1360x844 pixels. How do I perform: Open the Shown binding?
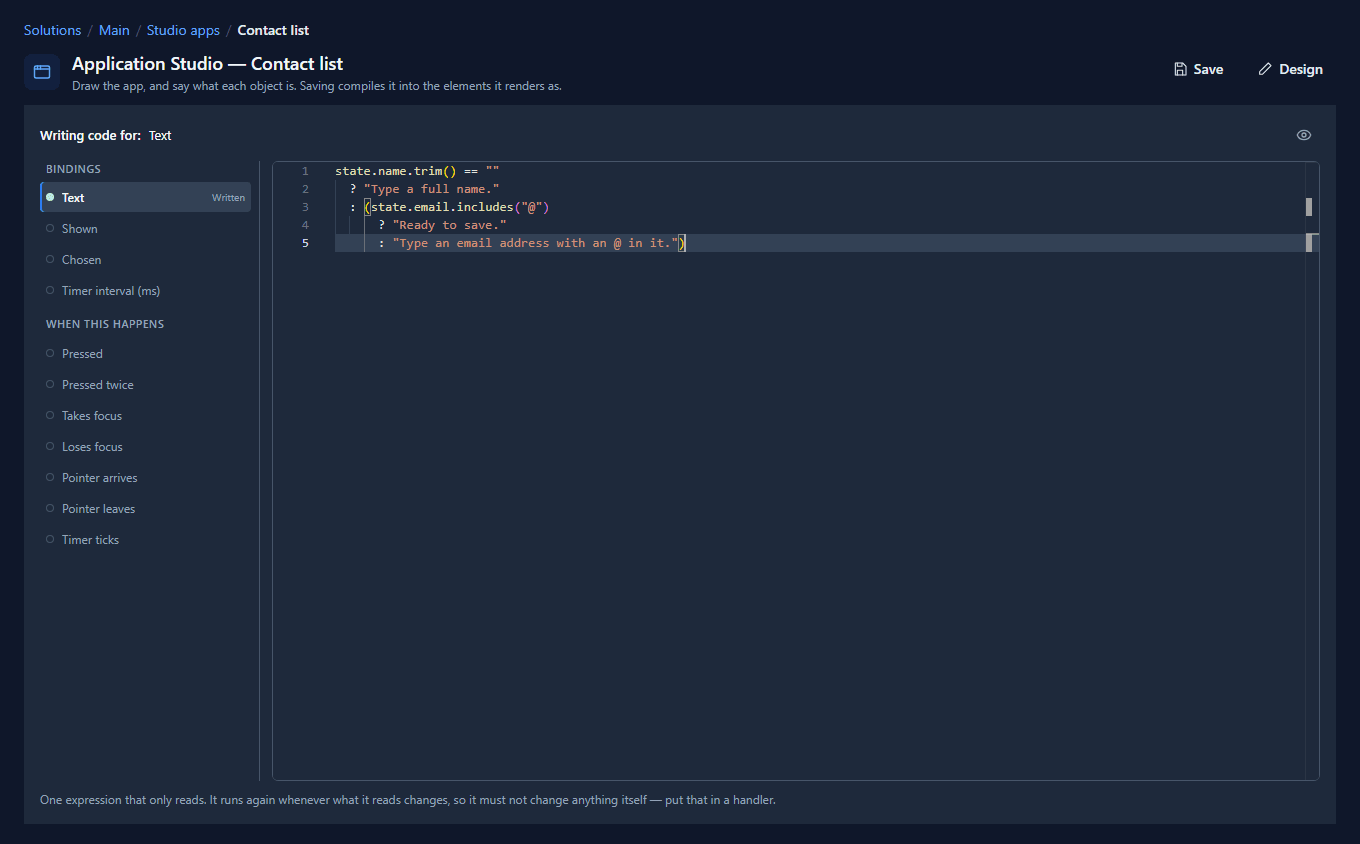coord(145,228)
